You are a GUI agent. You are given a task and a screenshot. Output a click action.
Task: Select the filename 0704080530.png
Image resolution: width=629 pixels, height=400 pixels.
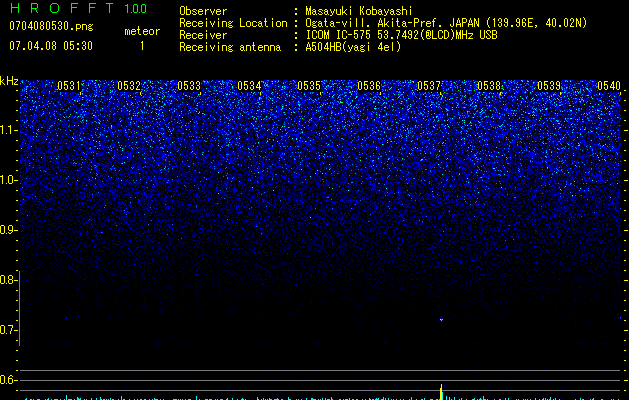tap(51, 26)
